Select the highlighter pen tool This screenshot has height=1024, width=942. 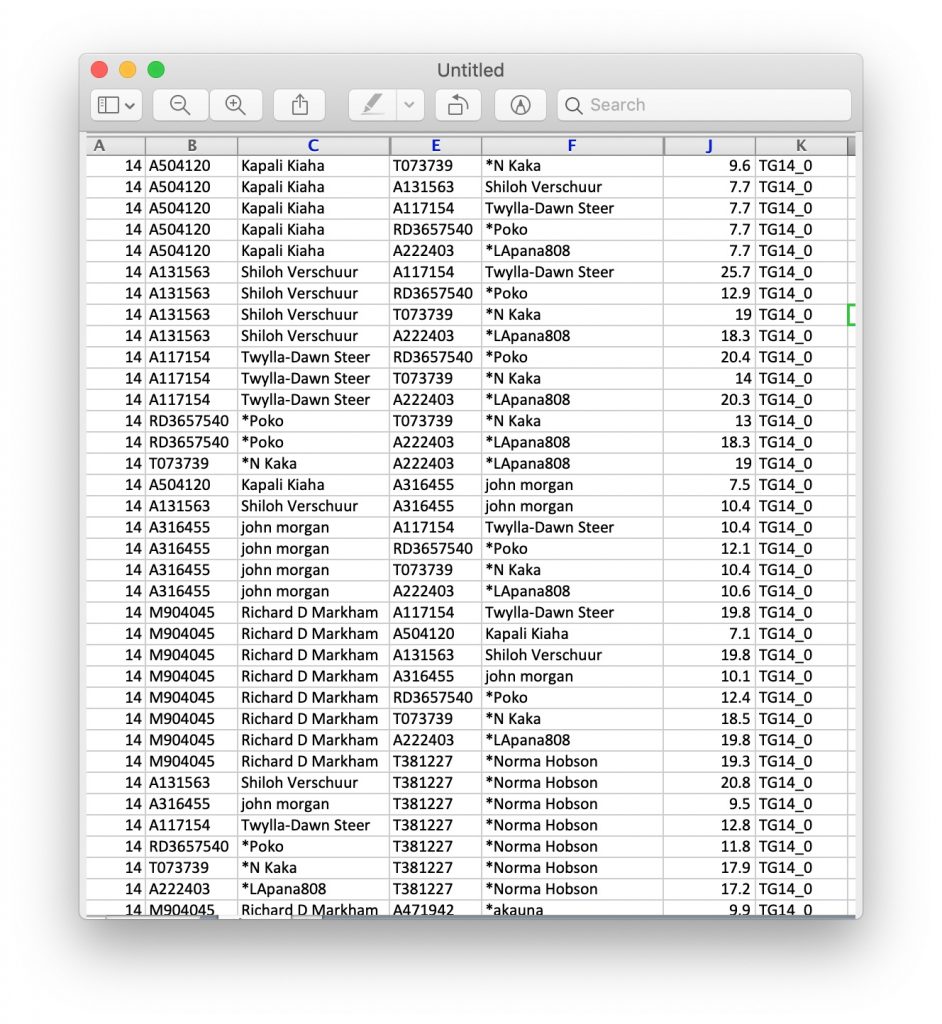click(372, 105)
